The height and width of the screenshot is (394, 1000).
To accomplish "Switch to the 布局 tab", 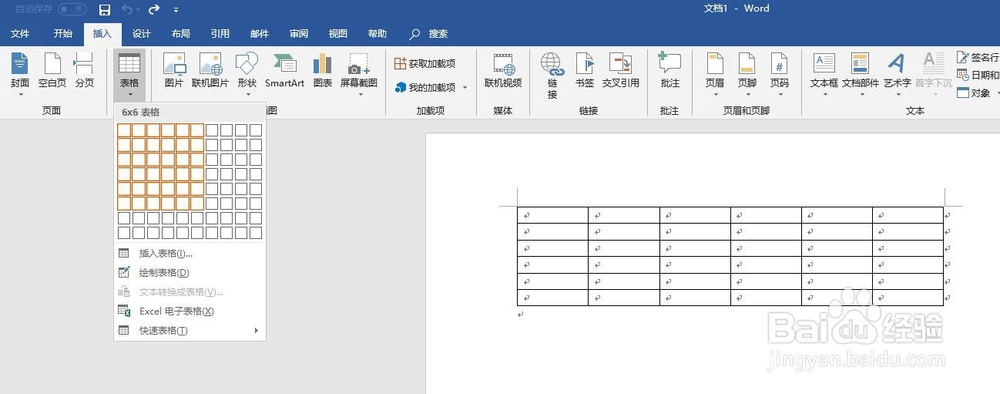I will tap(180, 34).
